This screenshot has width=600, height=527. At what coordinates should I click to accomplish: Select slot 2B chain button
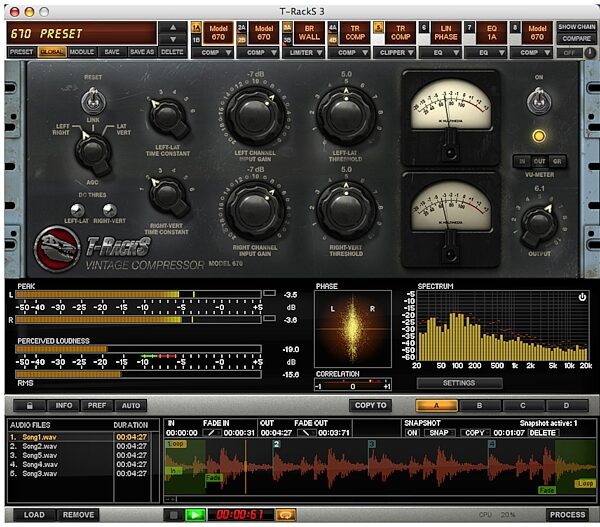(242, 39)
